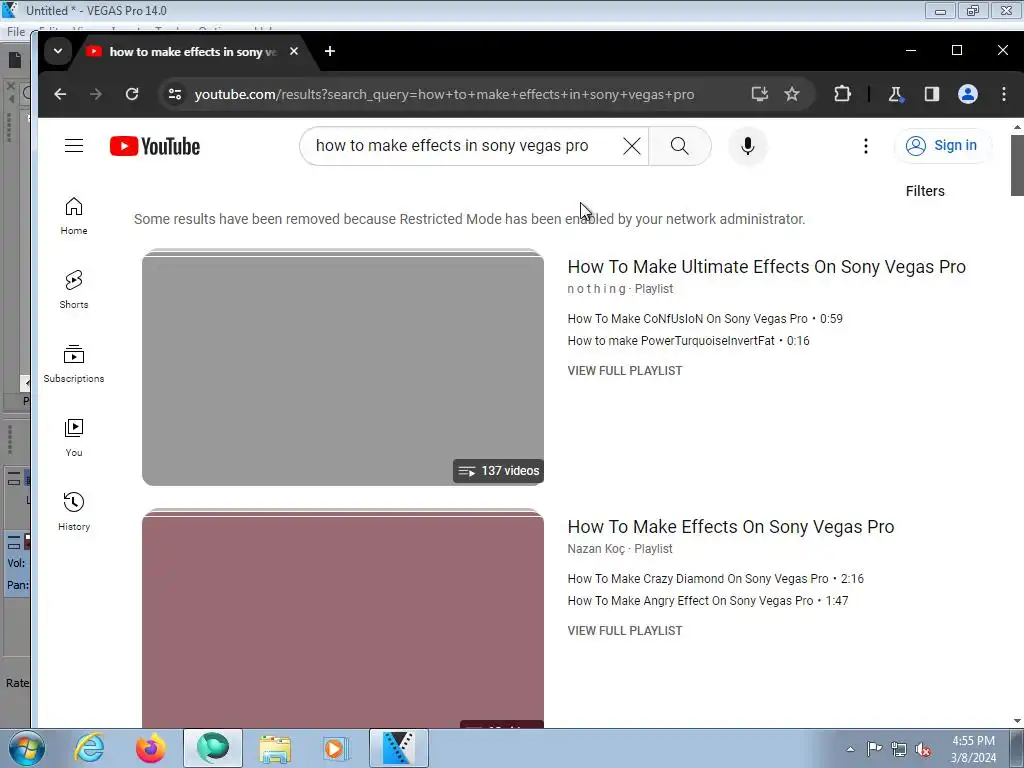Open Nazan Koç playlist thumbnail

click(343, 619)
